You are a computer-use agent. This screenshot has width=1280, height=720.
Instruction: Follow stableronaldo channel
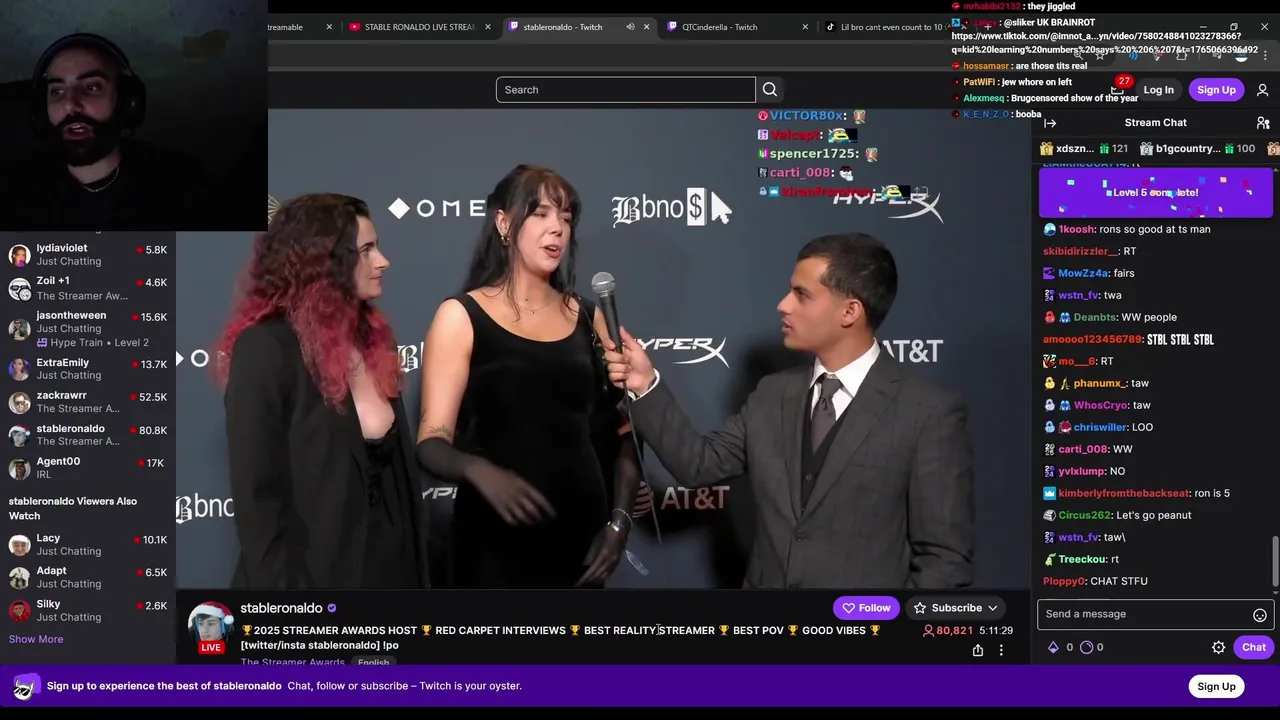[866, 608]
